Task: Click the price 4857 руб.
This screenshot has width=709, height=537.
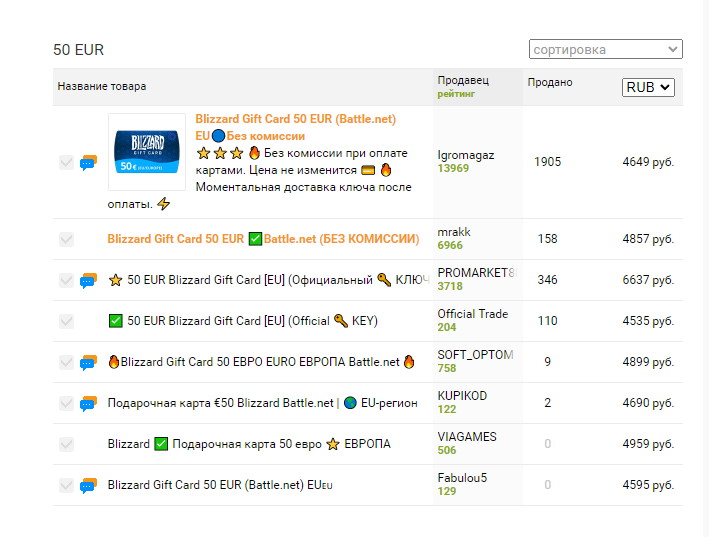Action: 648,239
